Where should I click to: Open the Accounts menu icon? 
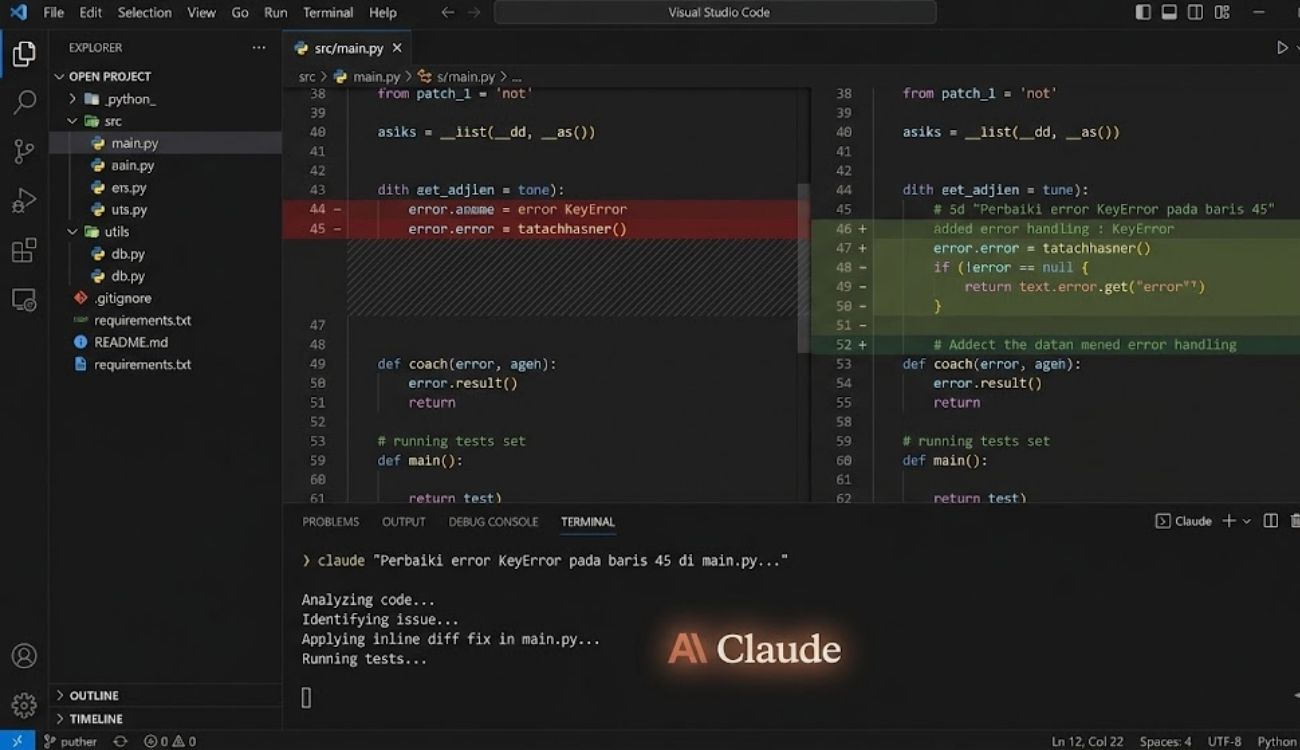coord(24,656)
